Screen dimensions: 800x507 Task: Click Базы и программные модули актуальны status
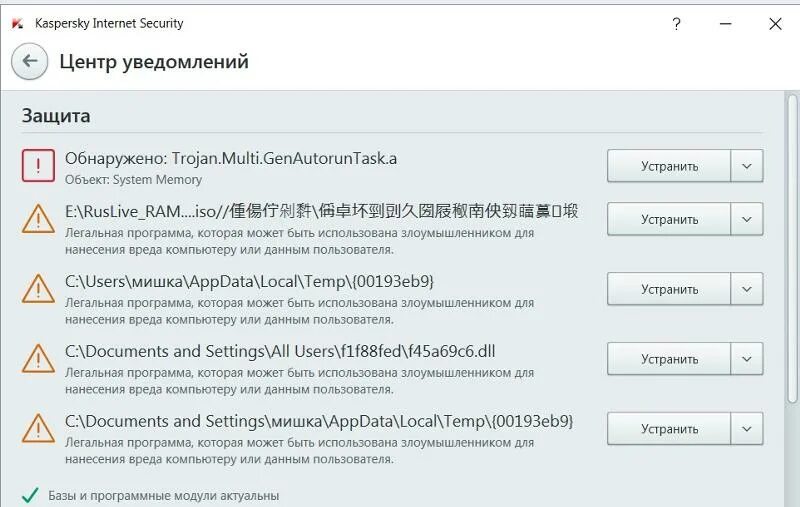click(163, 496)
